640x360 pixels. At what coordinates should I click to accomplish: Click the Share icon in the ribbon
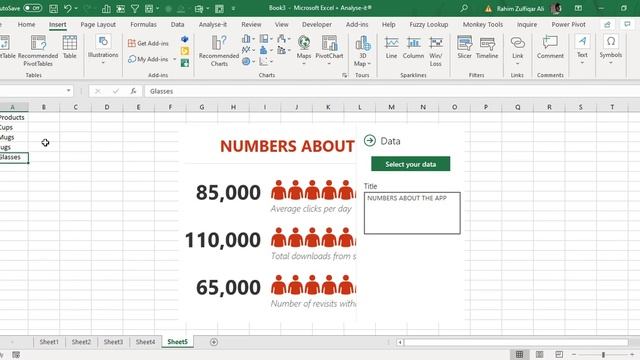[x=607, y=24]
